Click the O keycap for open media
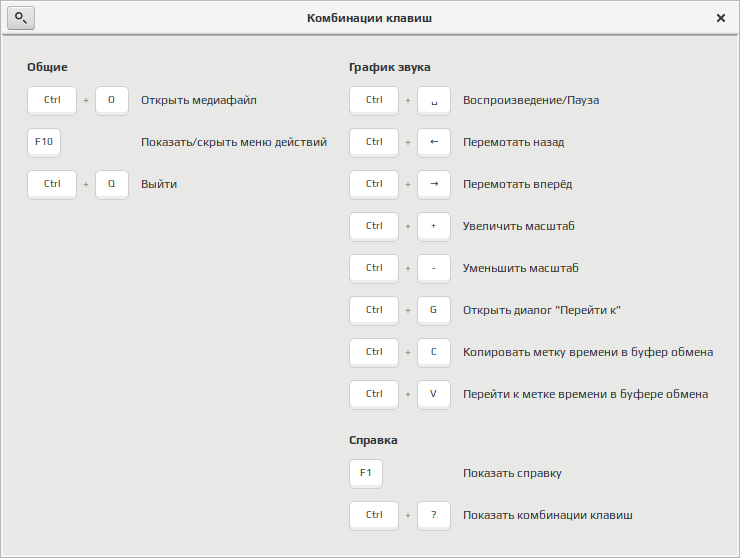 click(112, 101)
